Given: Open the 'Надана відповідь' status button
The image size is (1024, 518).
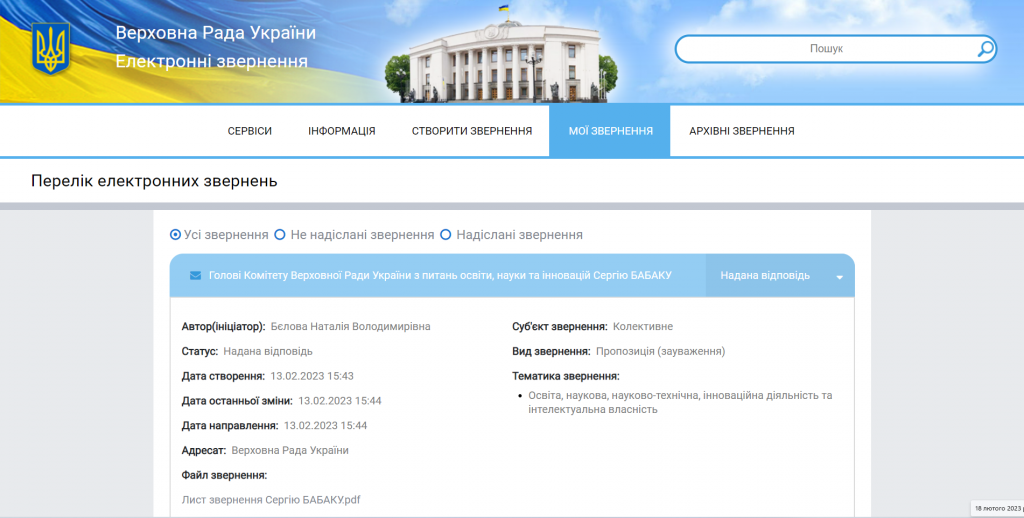Looking at the screenshot, I should [765, 276].
